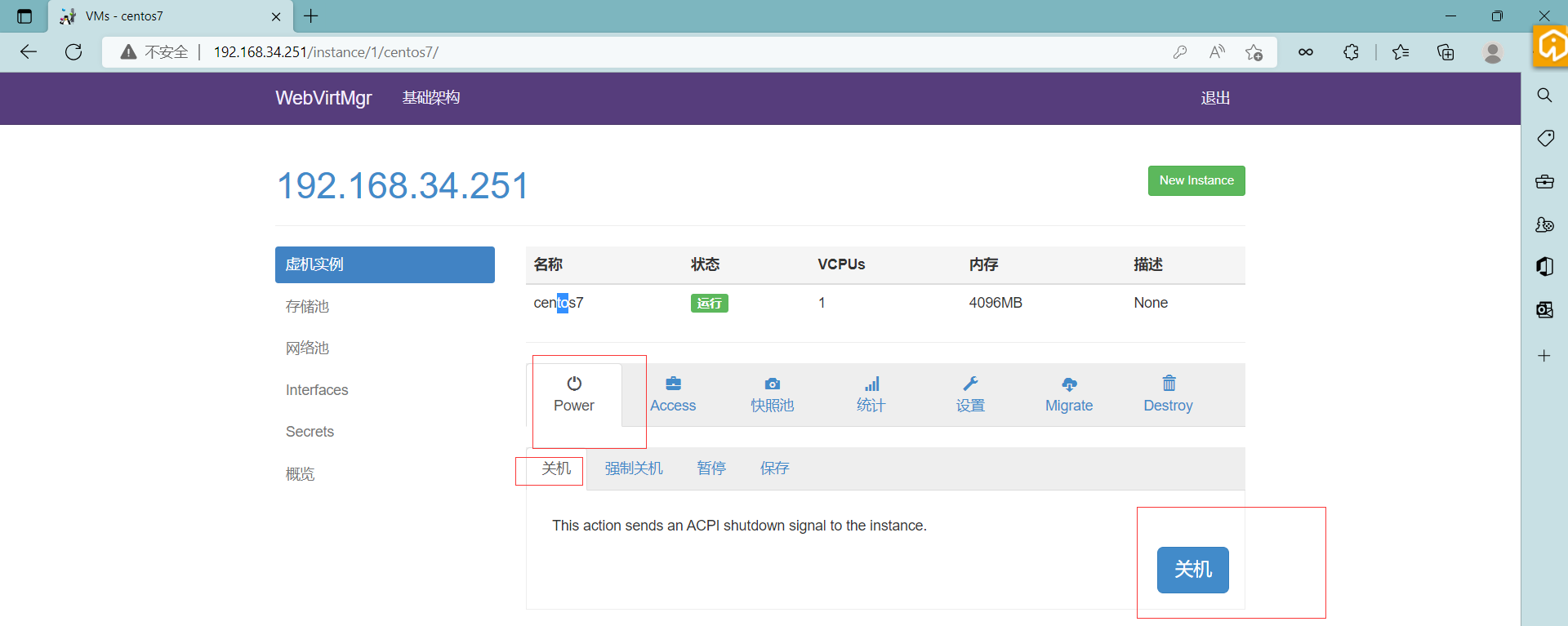Click the read aloud icon
This screenshot has width=1568, height=626.
(x=1217, y=52)
